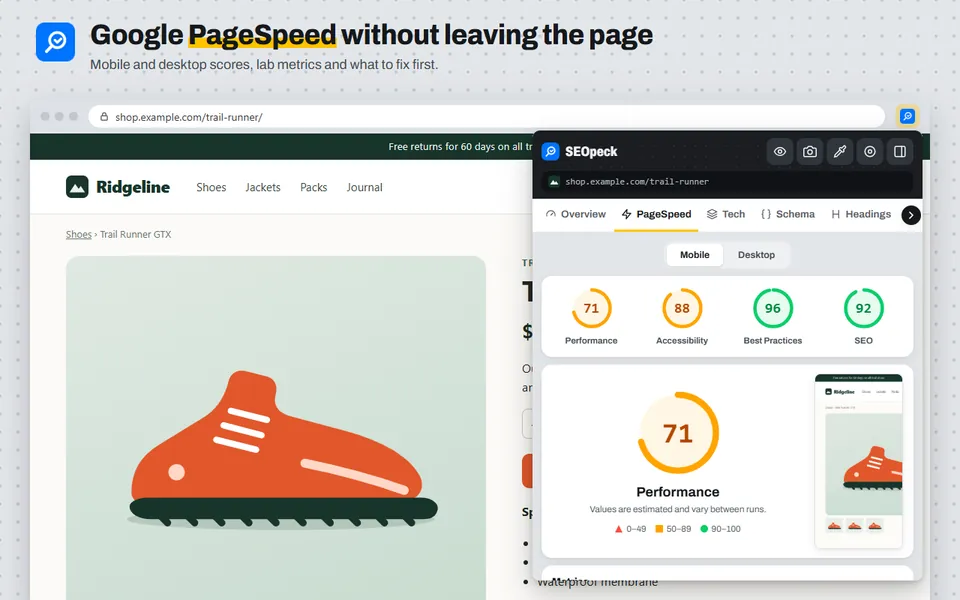The width and height of the screenshot is (960, 600).
Task: Click the large 71 Performance gauge
Action: point(678,433)
